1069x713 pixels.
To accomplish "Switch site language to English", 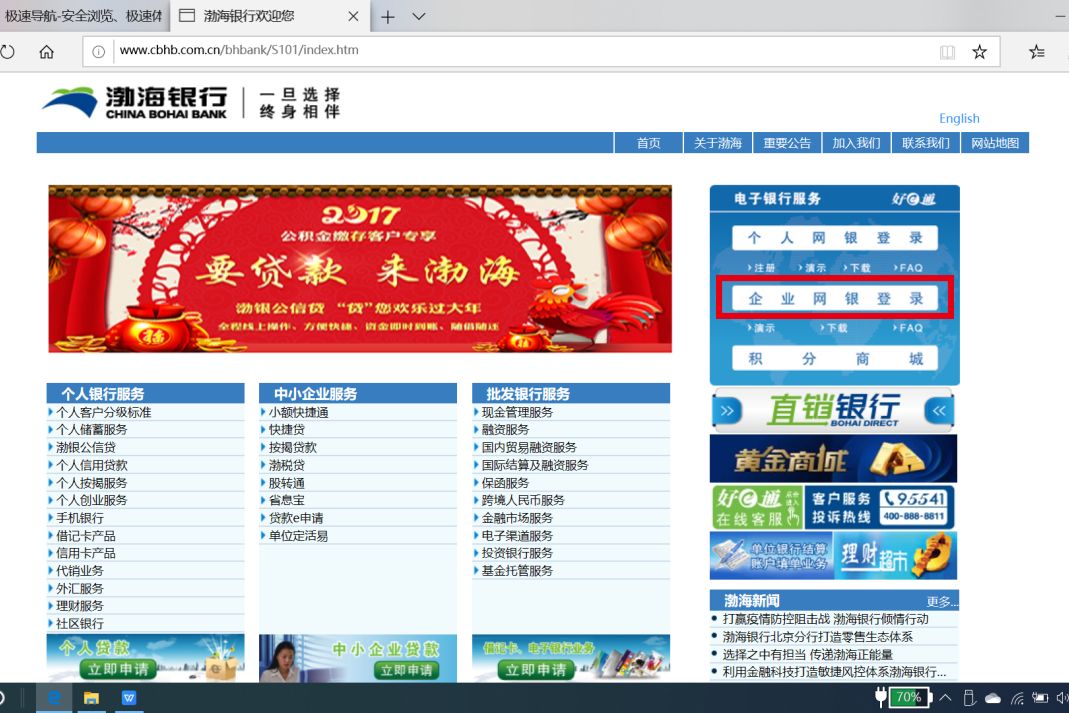I will [959, 118].
